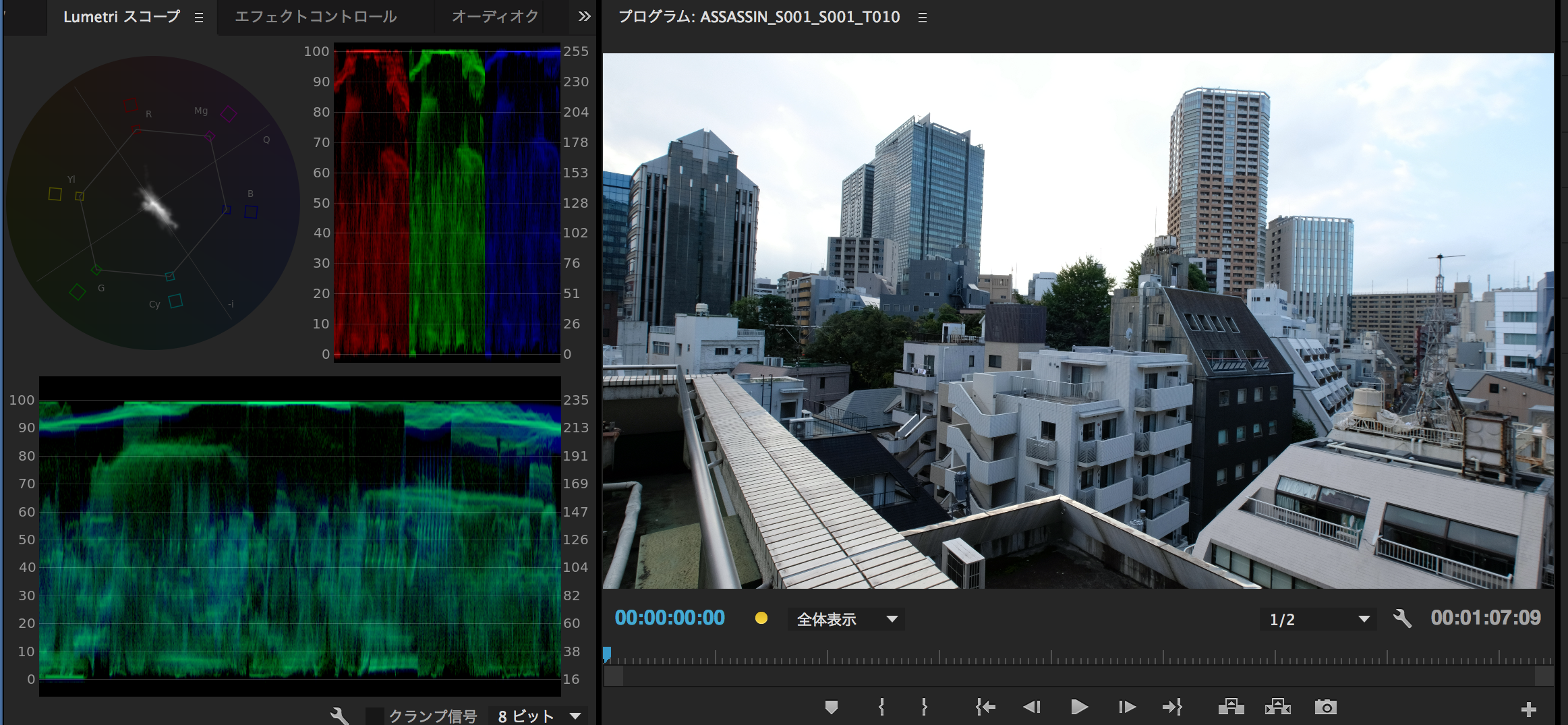Toggle the クランプ信号 checkbox
This screenshot has height=725, width=1568.
click(374, 716)
